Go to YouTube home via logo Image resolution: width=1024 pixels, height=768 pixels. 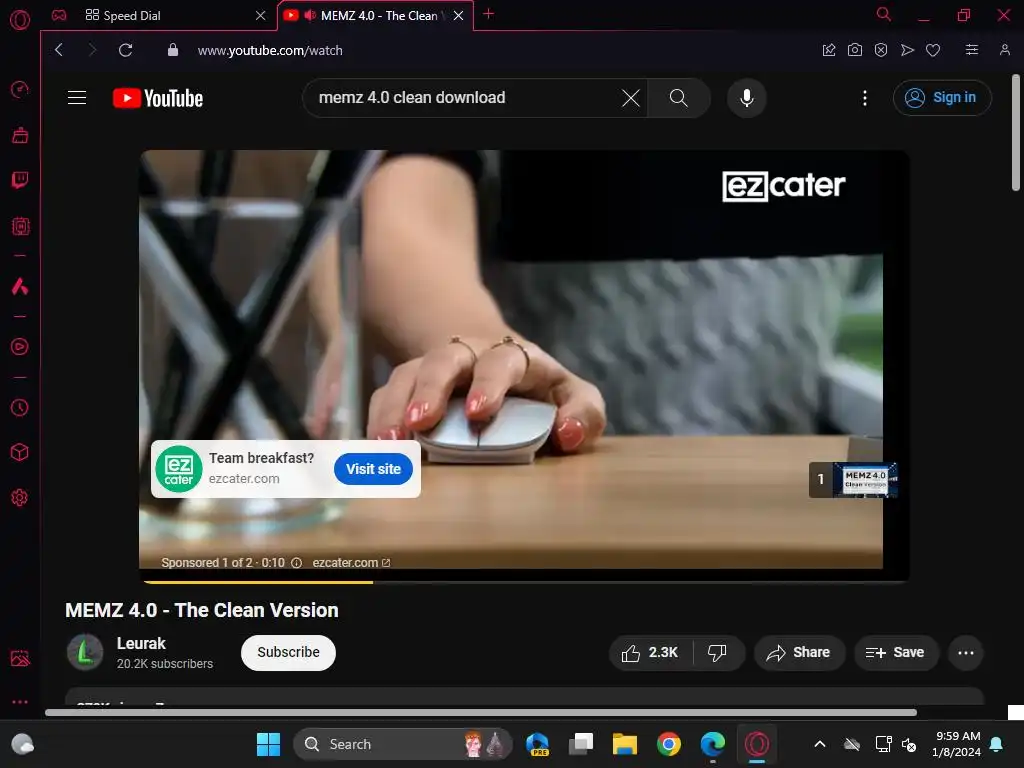pyautogui.click(x=158, y=99)
